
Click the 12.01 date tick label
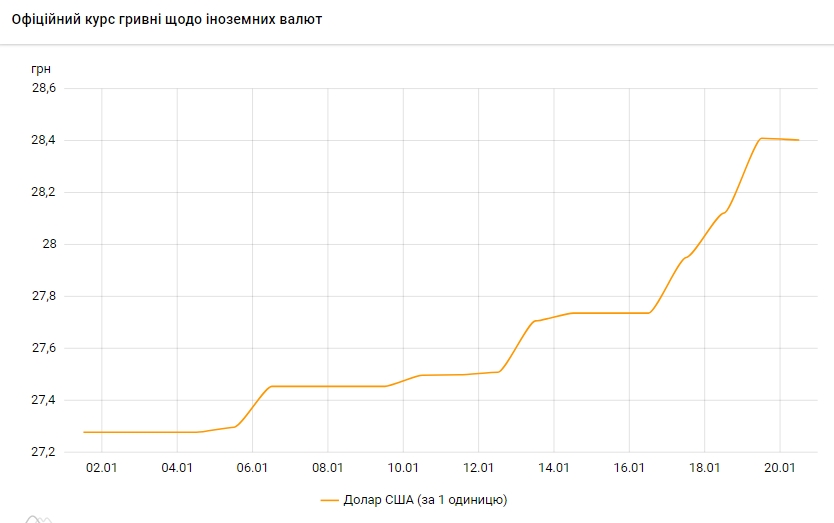479,467
